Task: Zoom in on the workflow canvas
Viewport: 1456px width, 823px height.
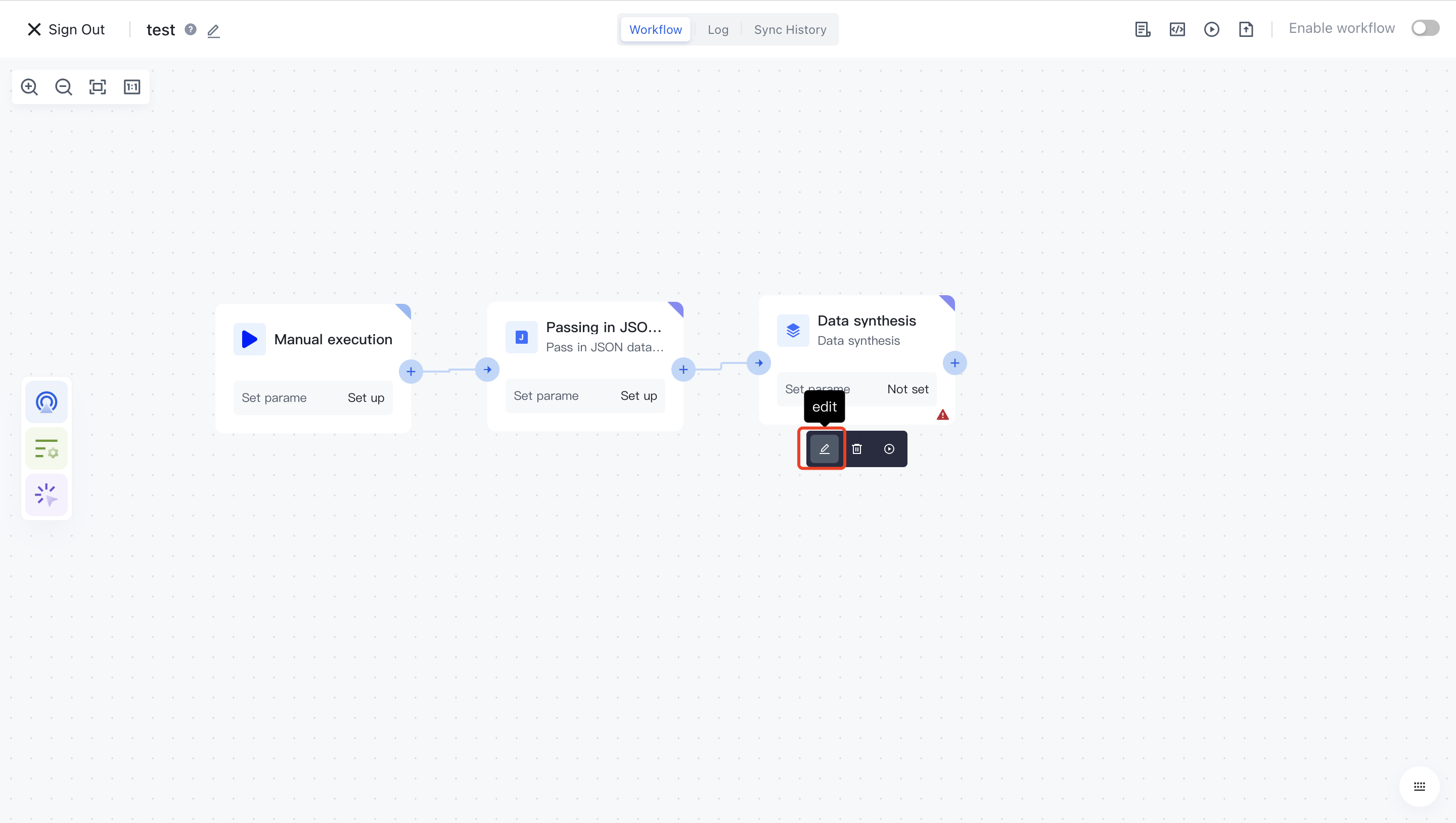Action: (x=29, y=87)
